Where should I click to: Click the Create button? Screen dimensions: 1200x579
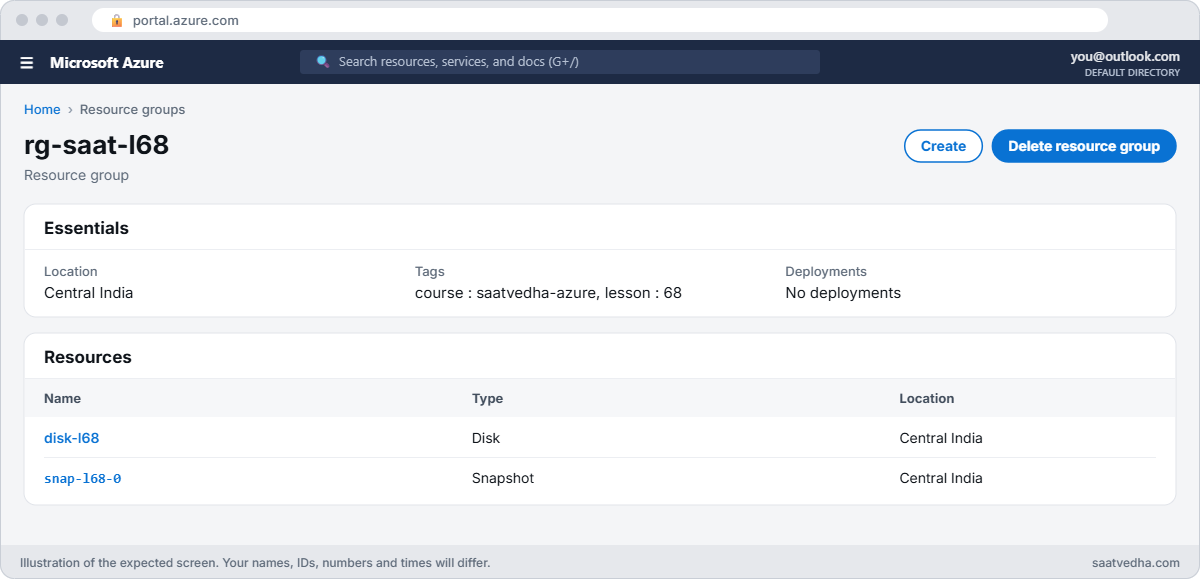[x=943, y=146]
